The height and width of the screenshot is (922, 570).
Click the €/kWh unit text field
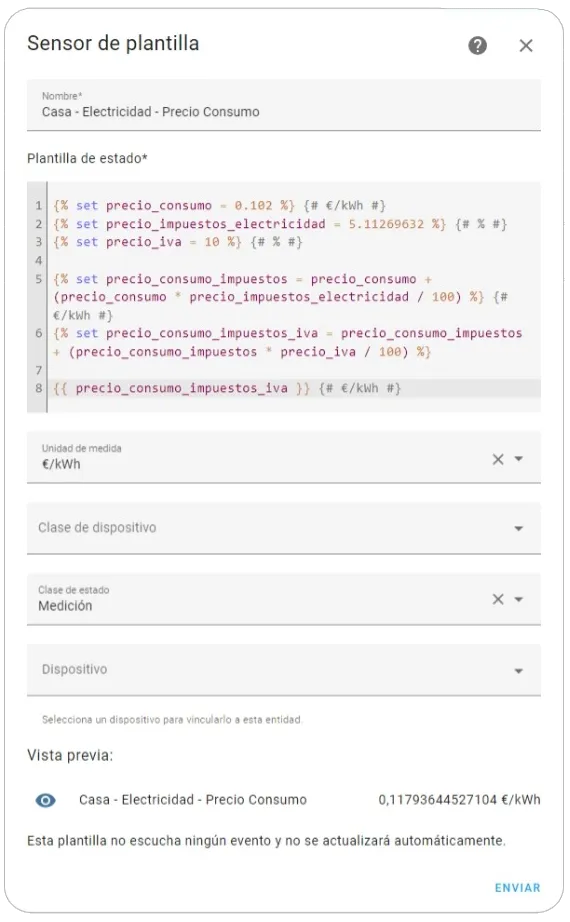[259, 457]
